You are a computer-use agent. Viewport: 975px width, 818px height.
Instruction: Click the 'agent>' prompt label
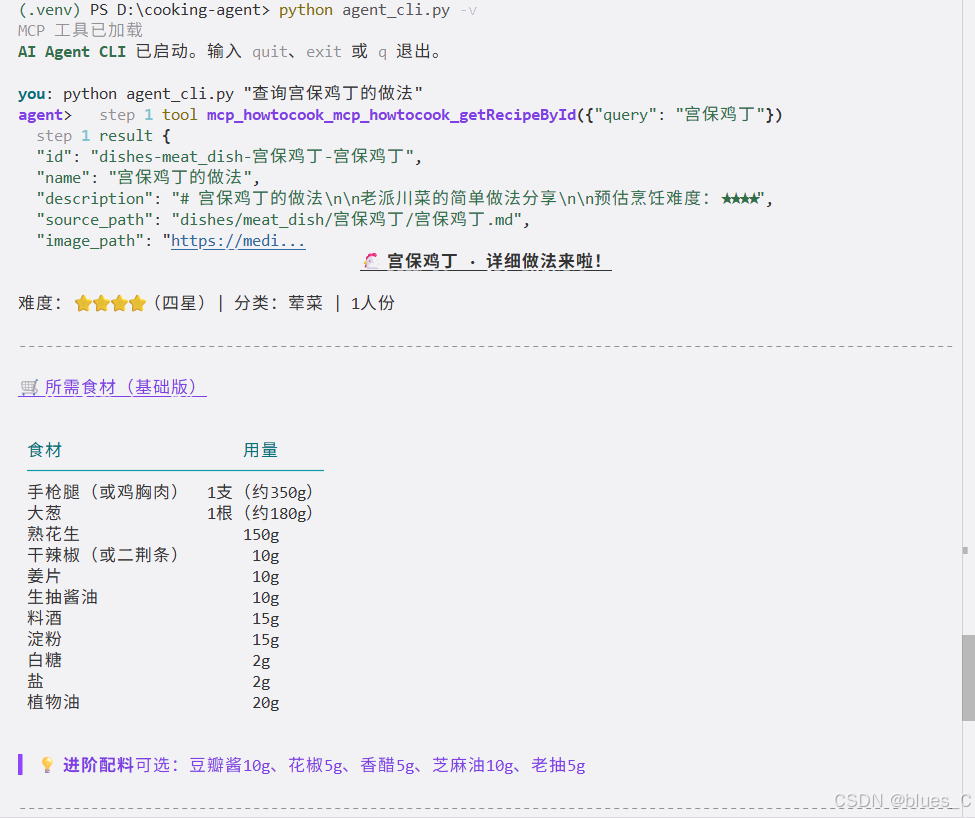pyautogui.click(x=45, y=115)
